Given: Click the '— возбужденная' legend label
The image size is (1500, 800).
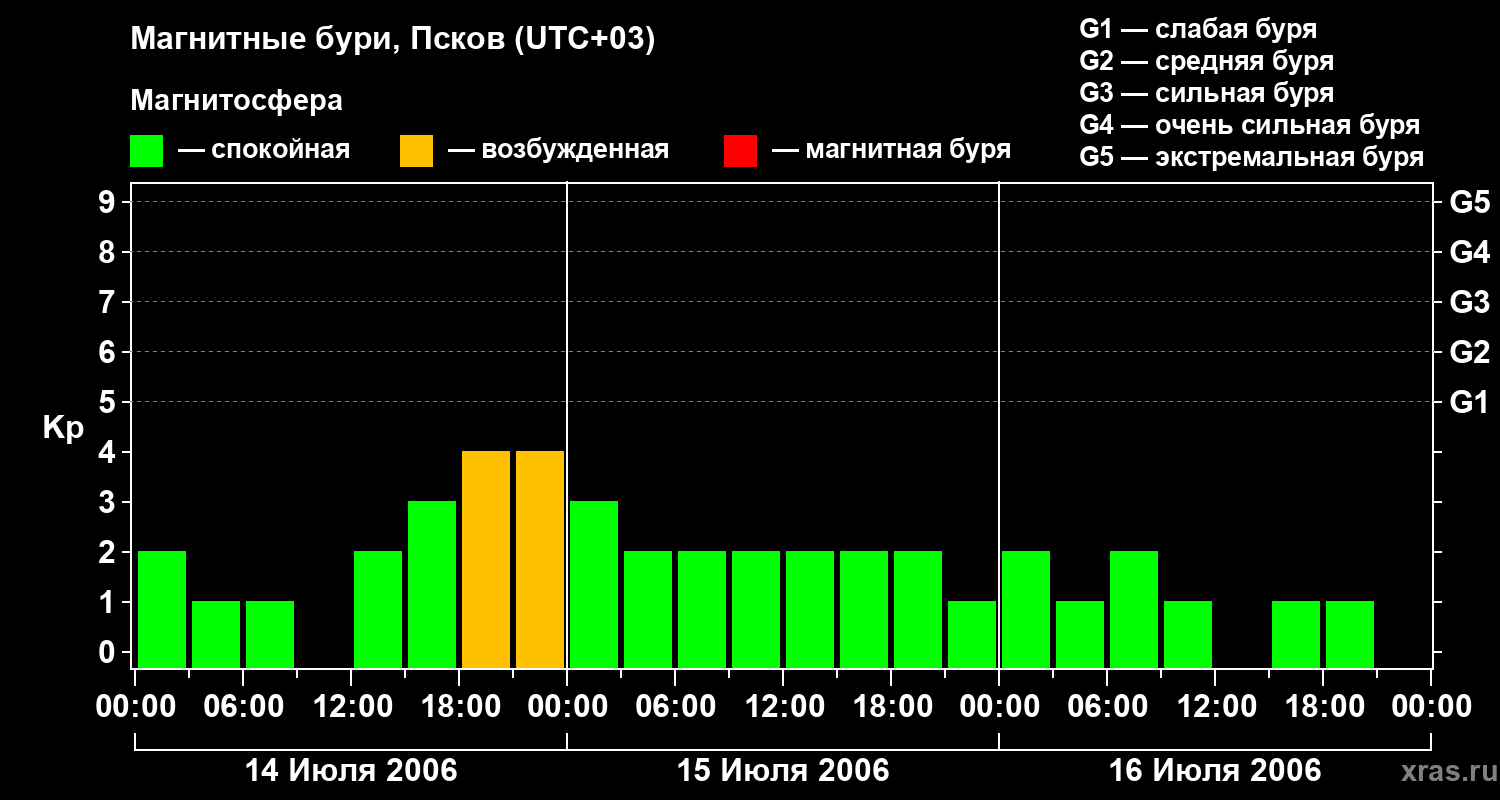Looking at the screenshot, I should [x=558, y=150].
